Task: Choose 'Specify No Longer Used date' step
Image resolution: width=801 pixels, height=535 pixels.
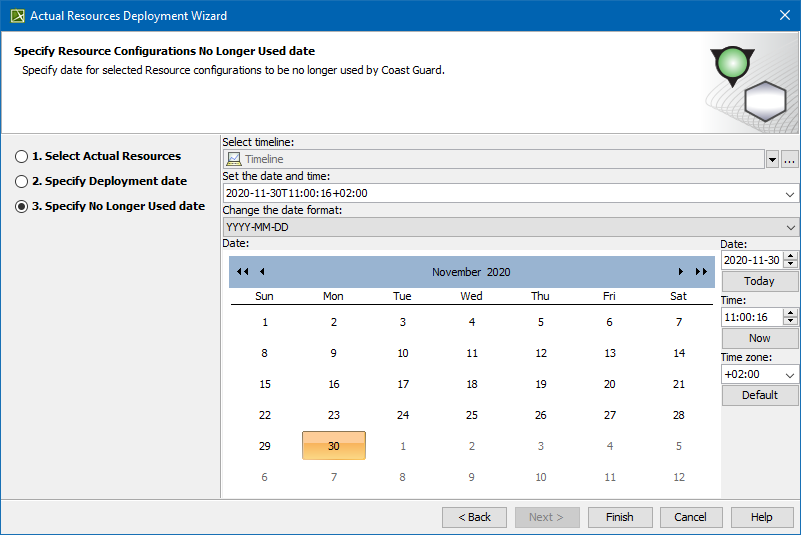Action: [22, 207]
